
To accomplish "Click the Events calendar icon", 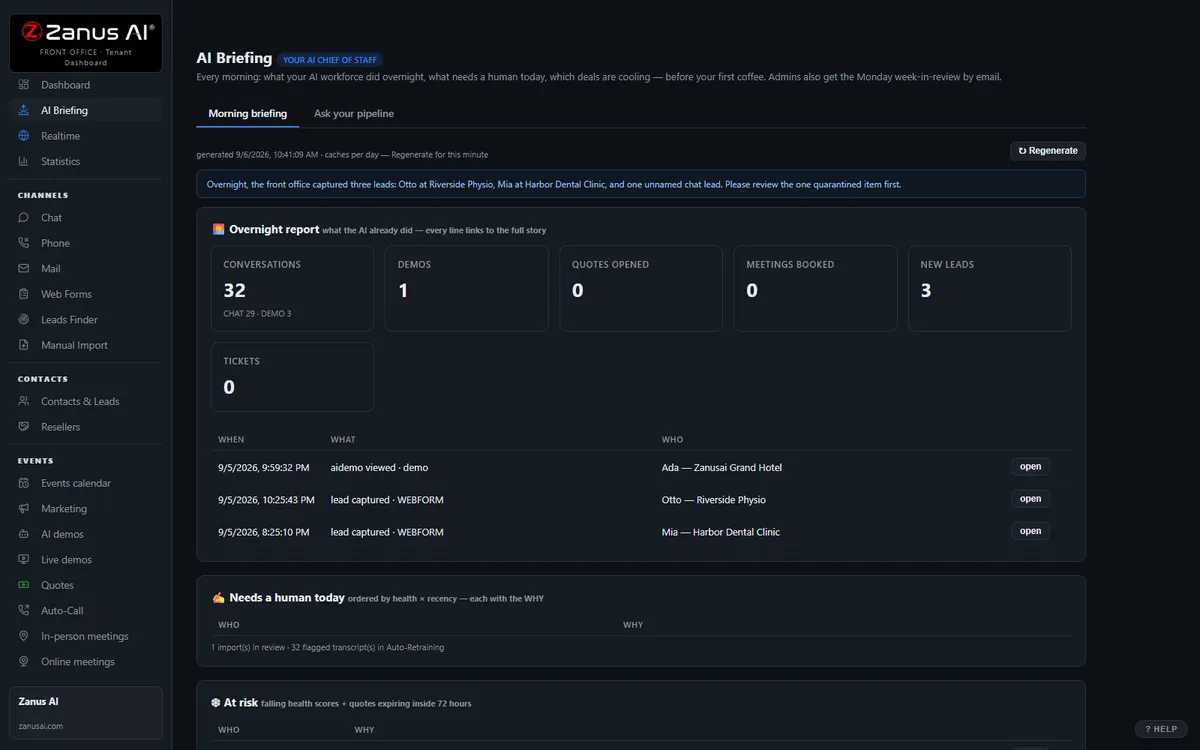I will 24,483.
